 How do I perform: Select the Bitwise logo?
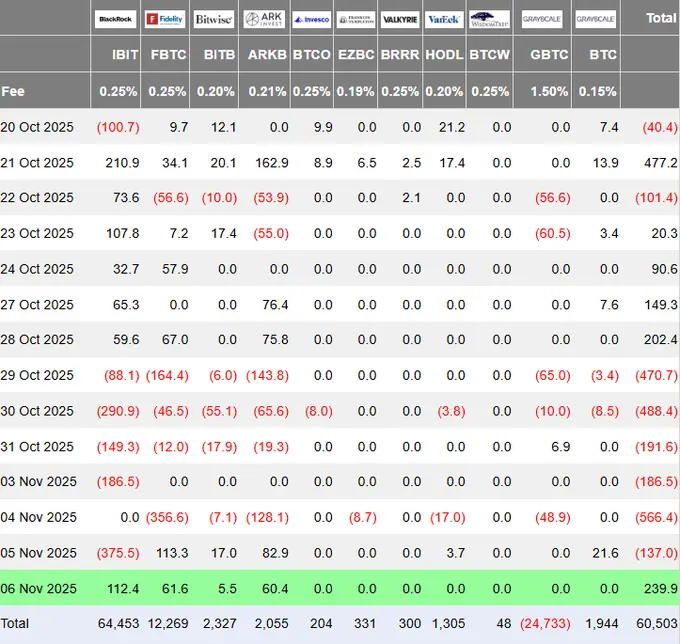214,19
